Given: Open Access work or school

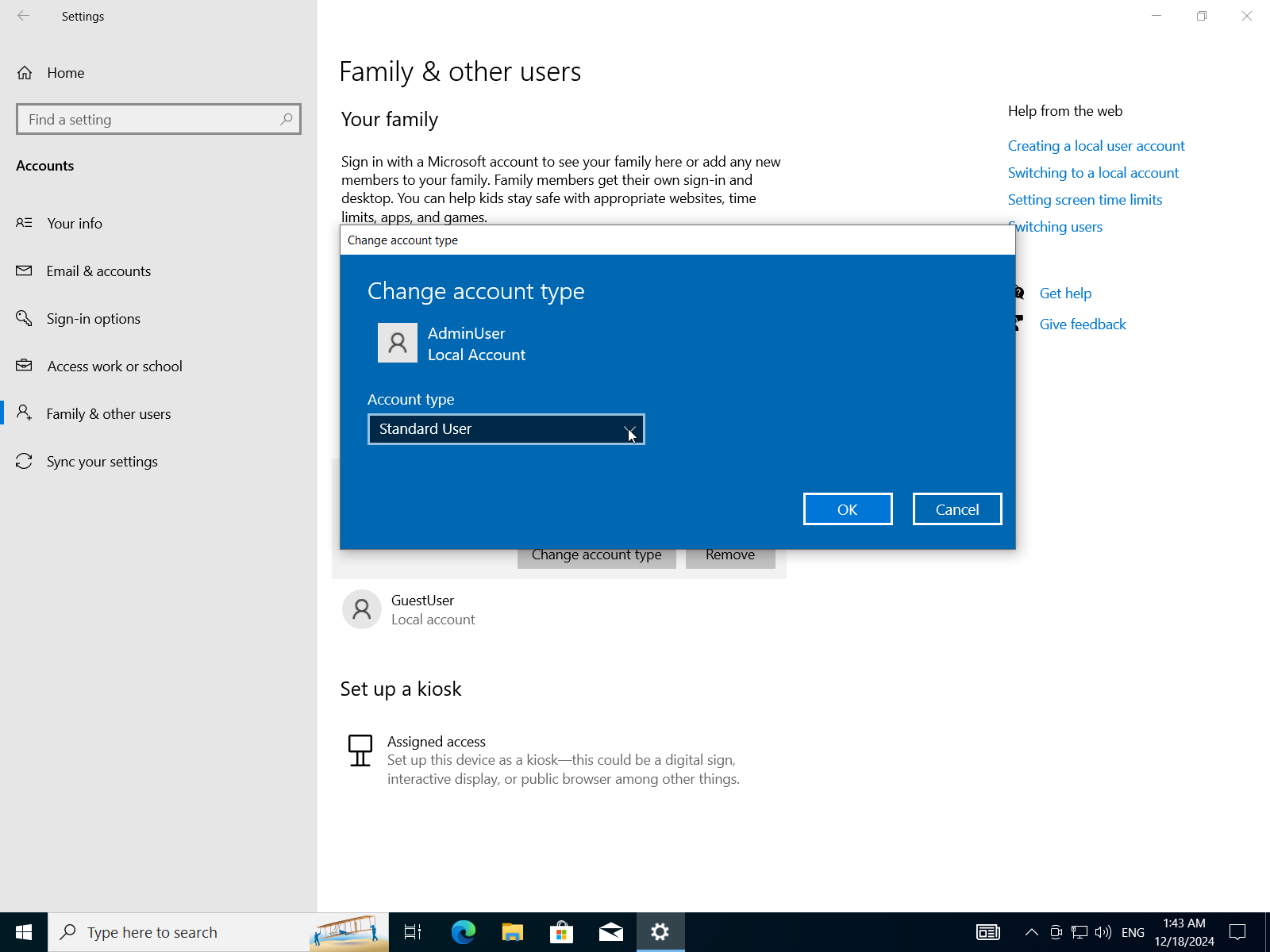Looking at the screenshot, I should click(x=114, y=367).
